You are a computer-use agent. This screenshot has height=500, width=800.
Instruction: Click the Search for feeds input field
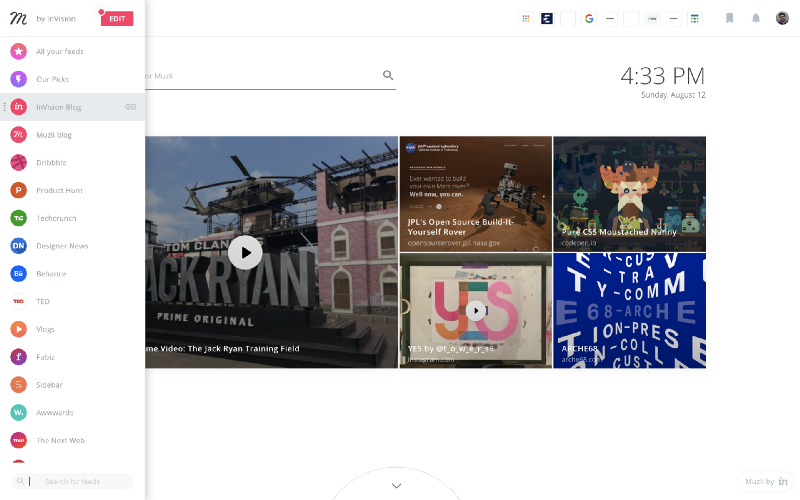point(72,481)
